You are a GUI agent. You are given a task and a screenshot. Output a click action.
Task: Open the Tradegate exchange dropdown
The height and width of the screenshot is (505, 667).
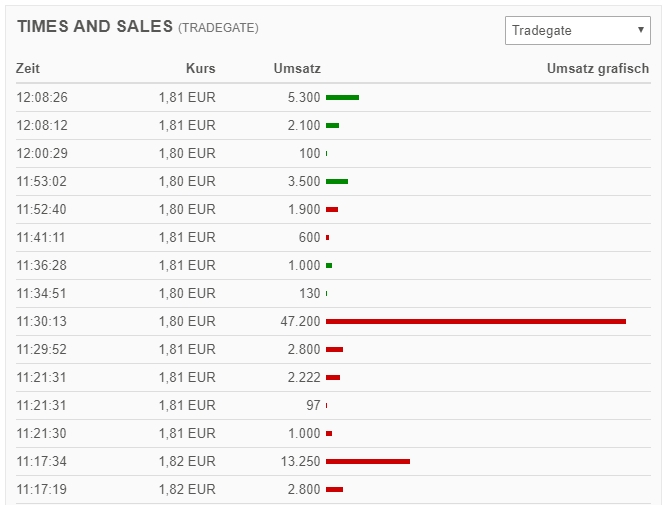[577, 31]
